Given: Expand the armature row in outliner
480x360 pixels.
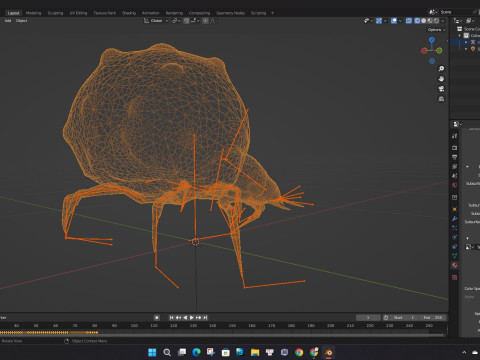Looking at the screenshot, I should pyautogui.click(x=466, y=42).
